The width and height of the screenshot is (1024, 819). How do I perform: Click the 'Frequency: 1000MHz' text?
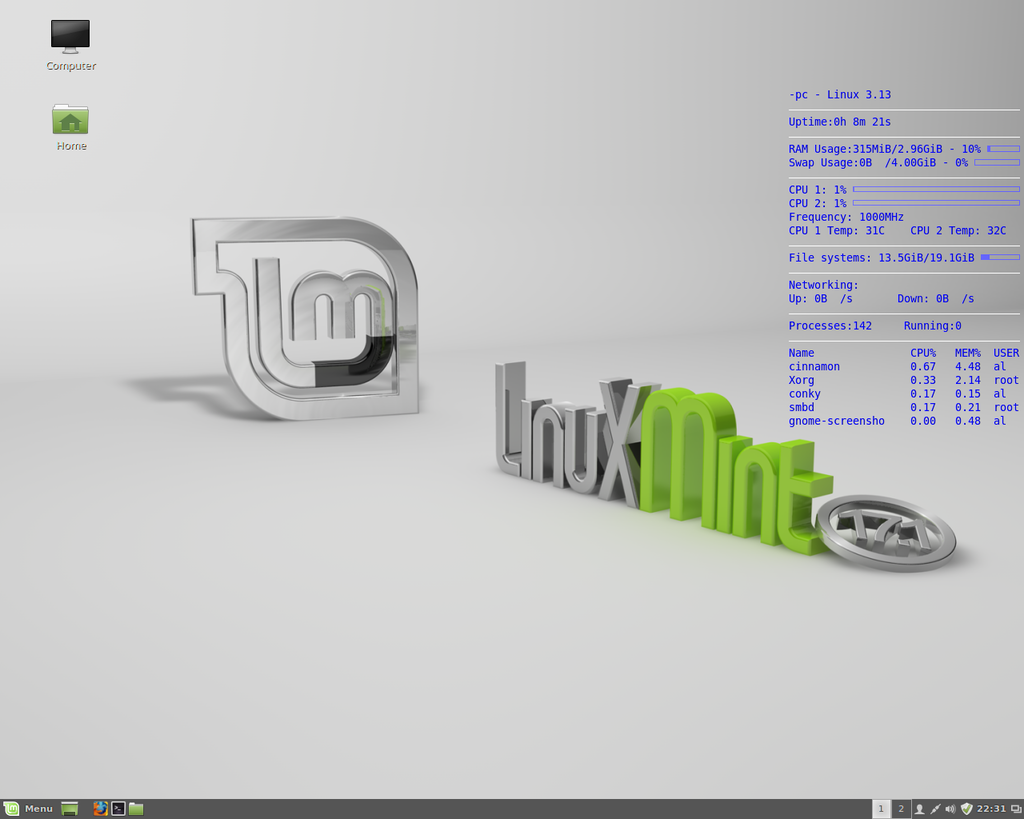846,217
